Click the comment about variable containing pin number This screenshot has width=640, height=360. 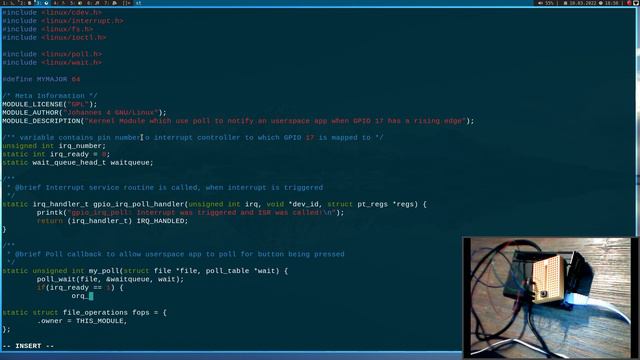[x=193, y=138]
